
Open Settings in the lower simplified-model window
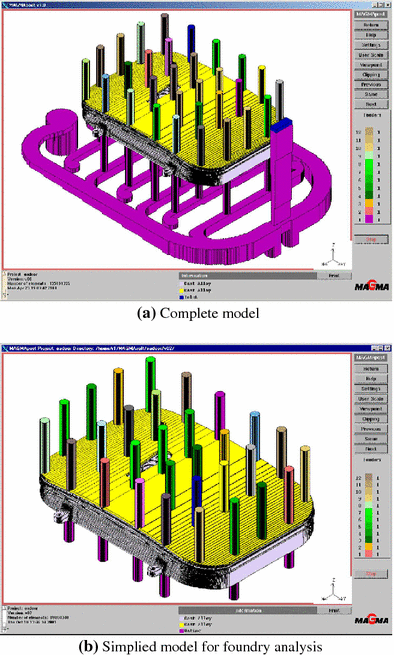point(371,389)
